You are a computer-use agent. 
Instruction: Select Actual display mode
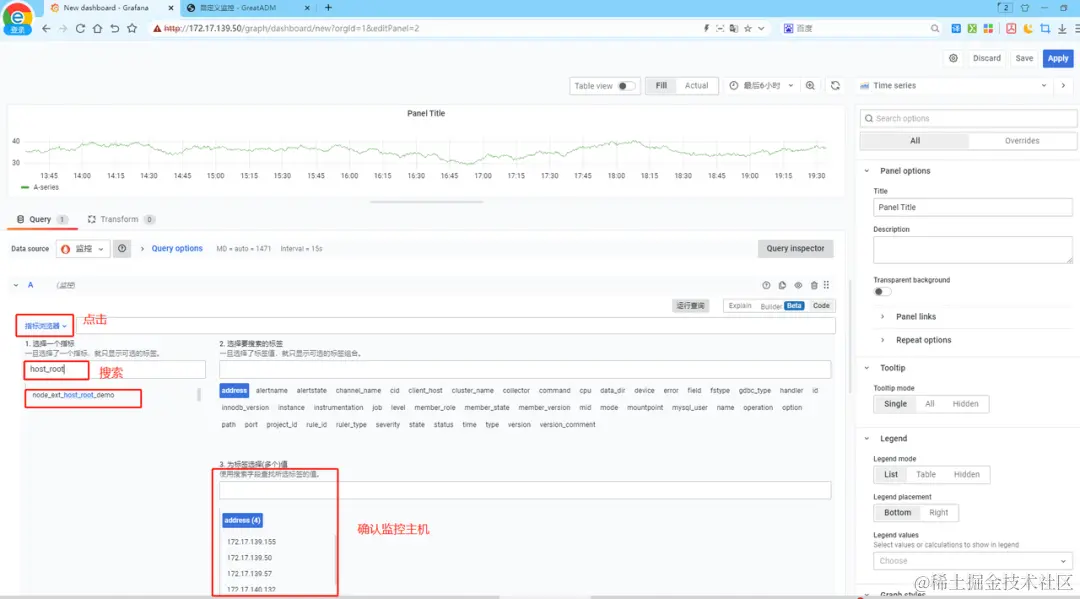click(x=696, y=85)
